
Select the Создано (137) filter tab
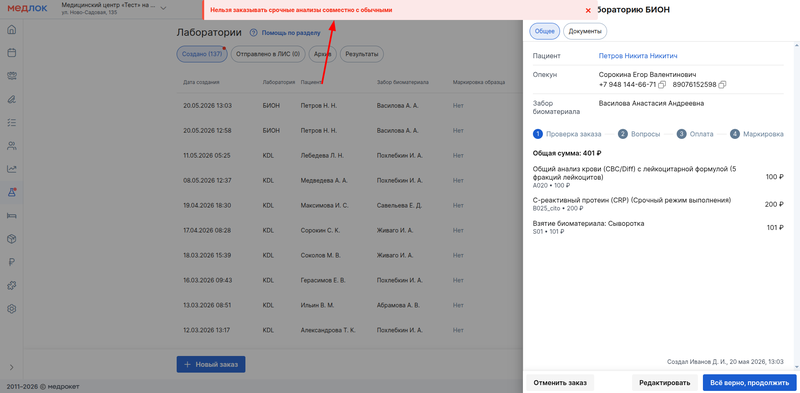[x=202, y=54]
